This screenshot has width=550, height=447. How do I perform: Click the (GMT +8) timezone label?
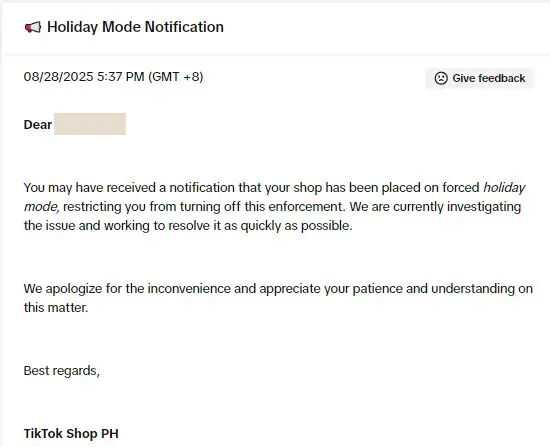(176, 76)
